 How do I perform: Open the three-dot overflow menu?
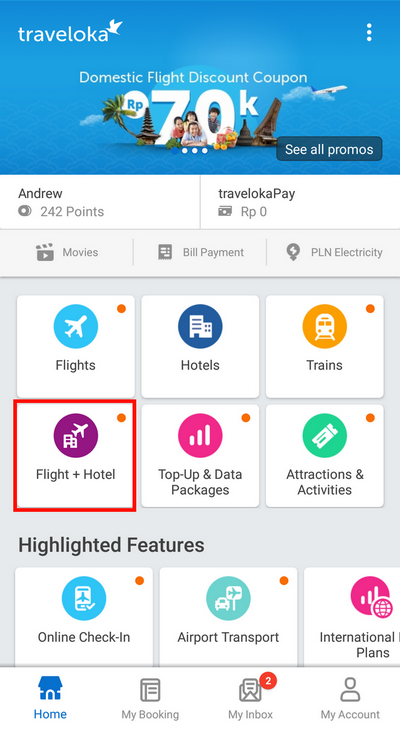pos(369,33)
